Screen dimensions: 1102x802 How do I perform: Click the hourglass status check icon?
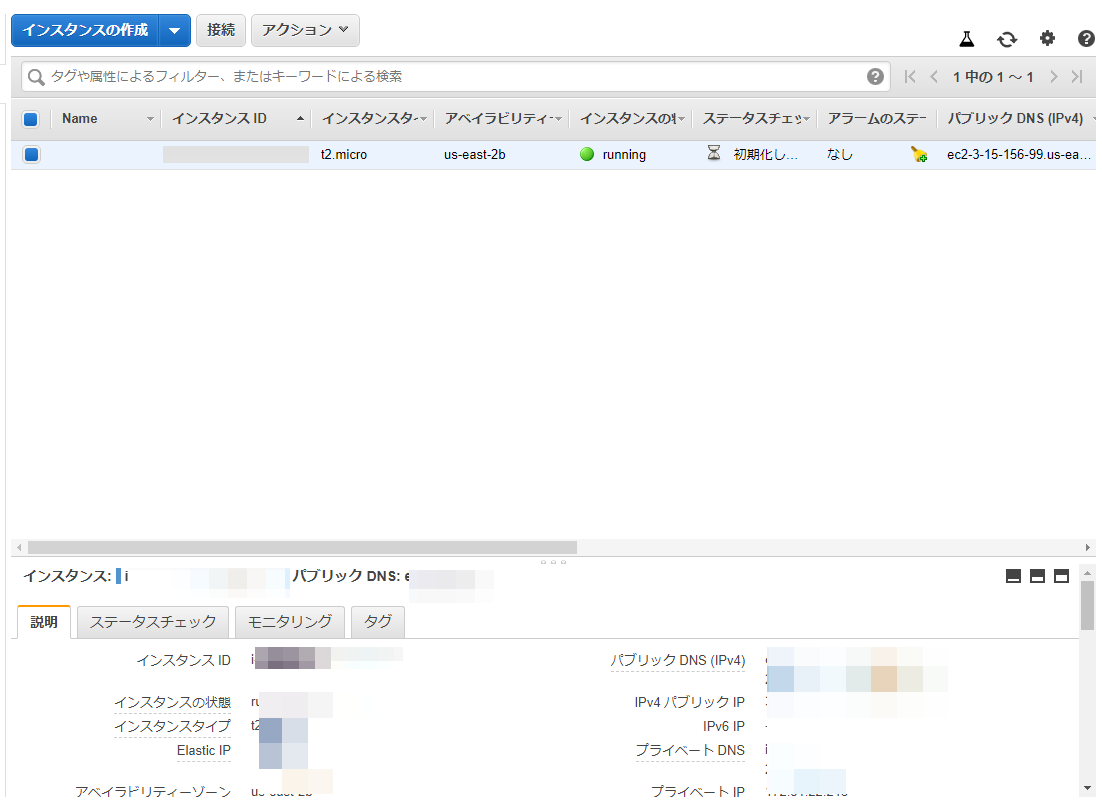coord(713,153)
